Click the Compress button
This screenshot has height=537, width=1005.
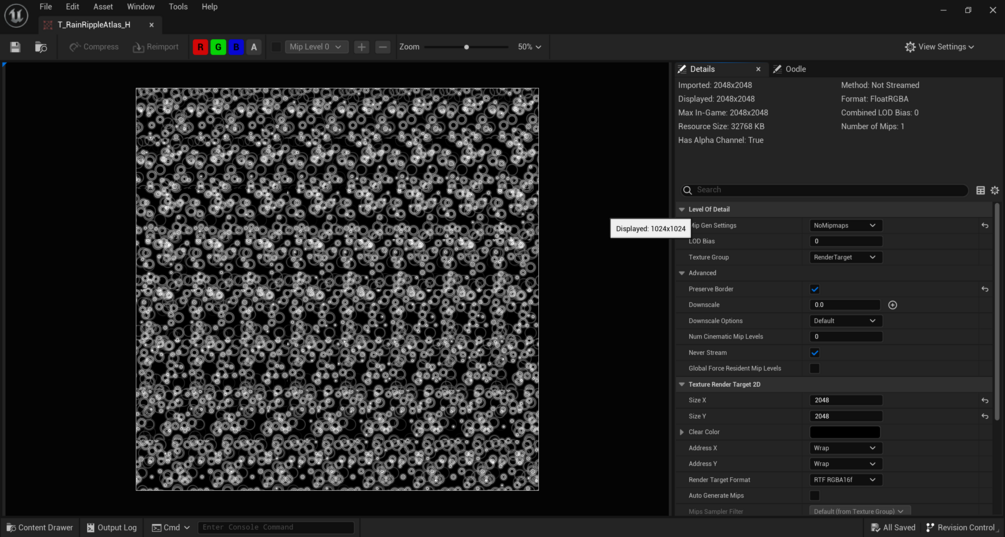pos(94,47)
